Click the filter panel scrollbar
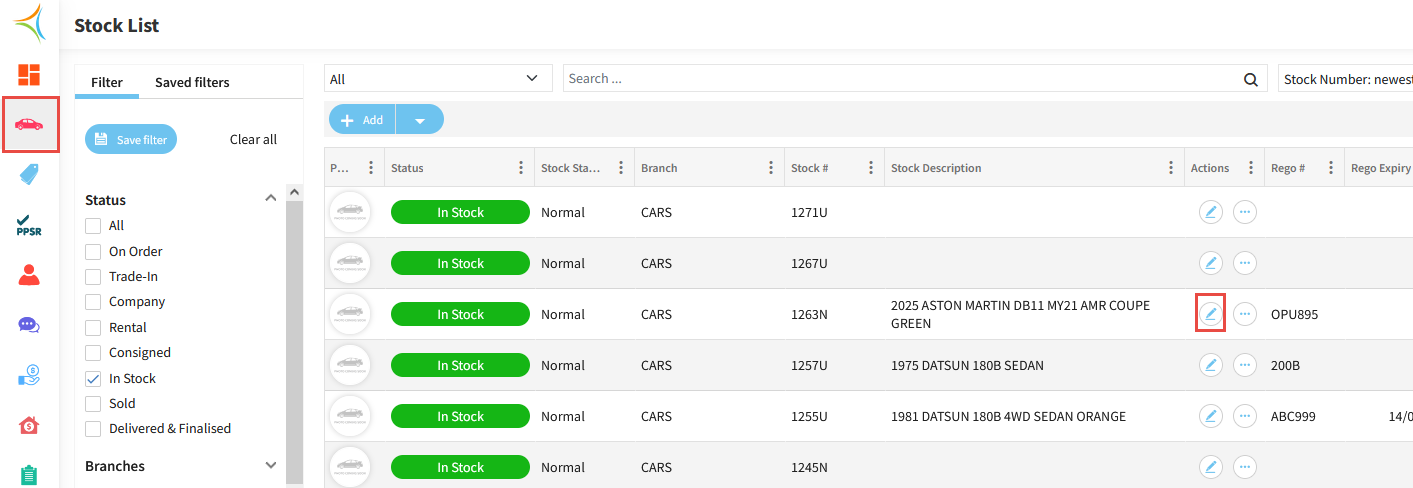The image size is (1413, 488). 294,340
